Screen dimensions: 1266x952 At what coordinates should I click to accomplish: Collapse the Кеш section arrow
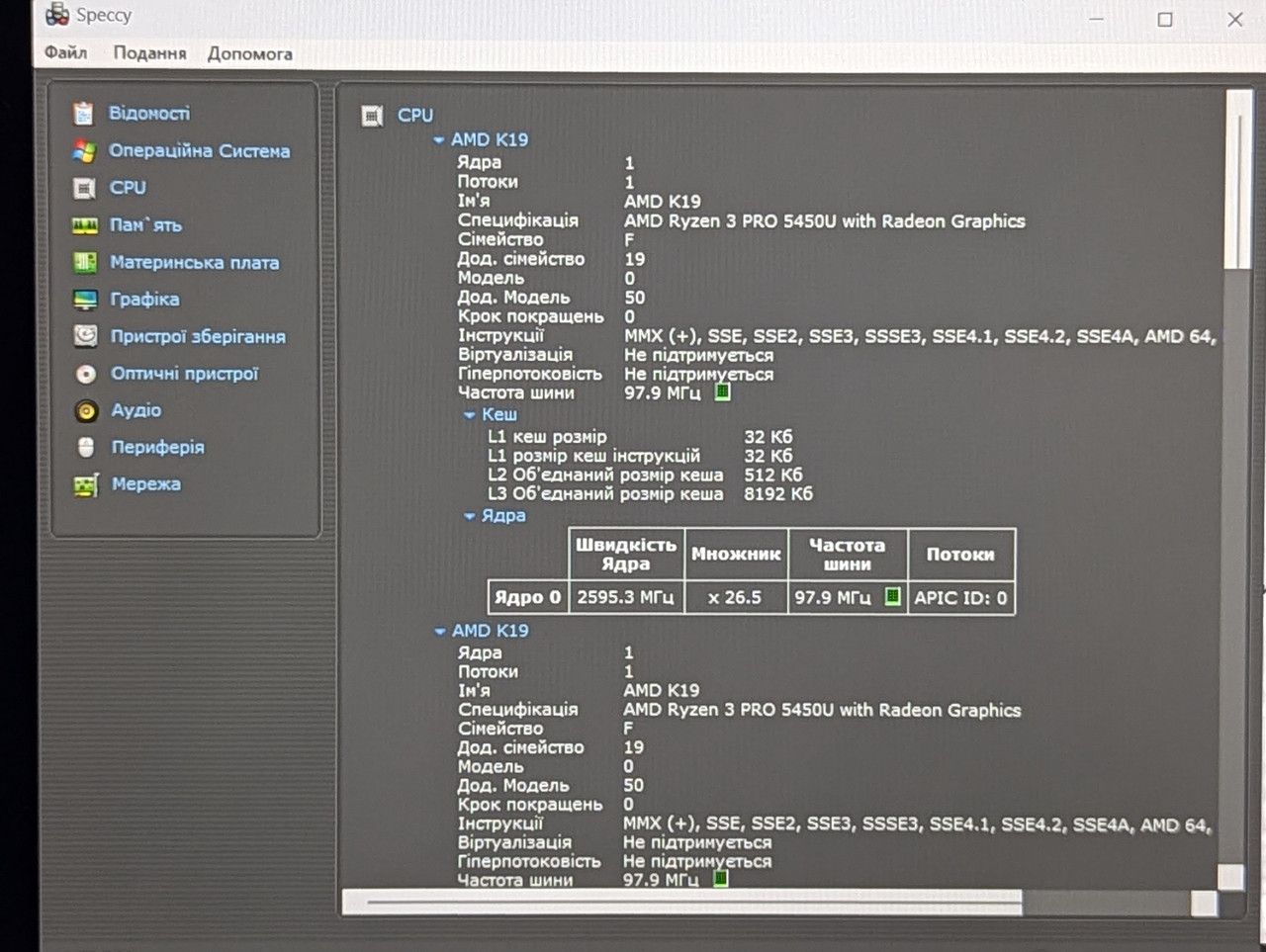pyautogui.click(x=470, y=415)
